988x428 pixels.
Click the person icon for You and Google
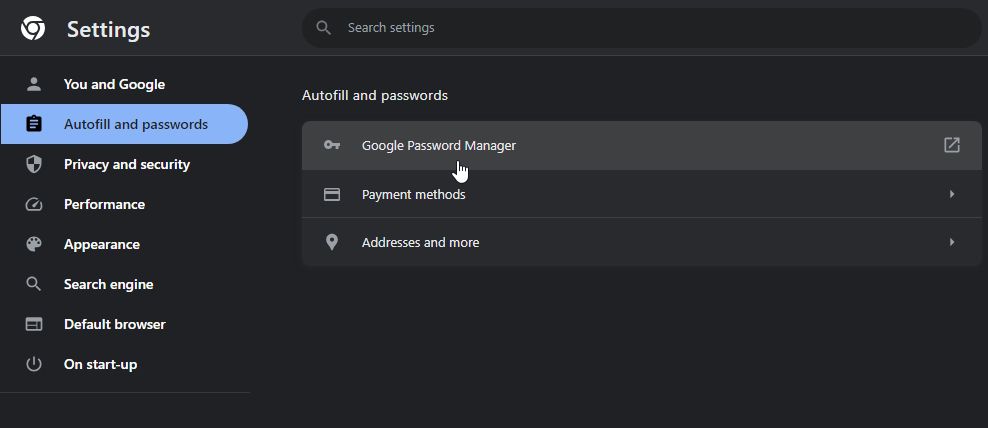point(34,84)
